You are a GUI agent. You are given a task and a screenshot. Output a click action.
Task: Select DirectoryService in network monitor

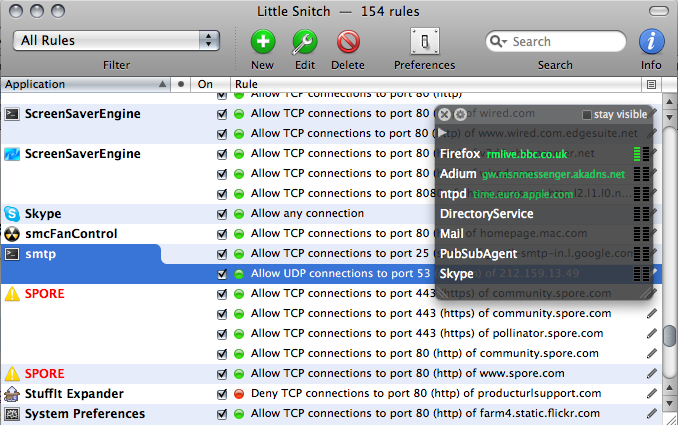pyautogui.click(x=486, y=214)
